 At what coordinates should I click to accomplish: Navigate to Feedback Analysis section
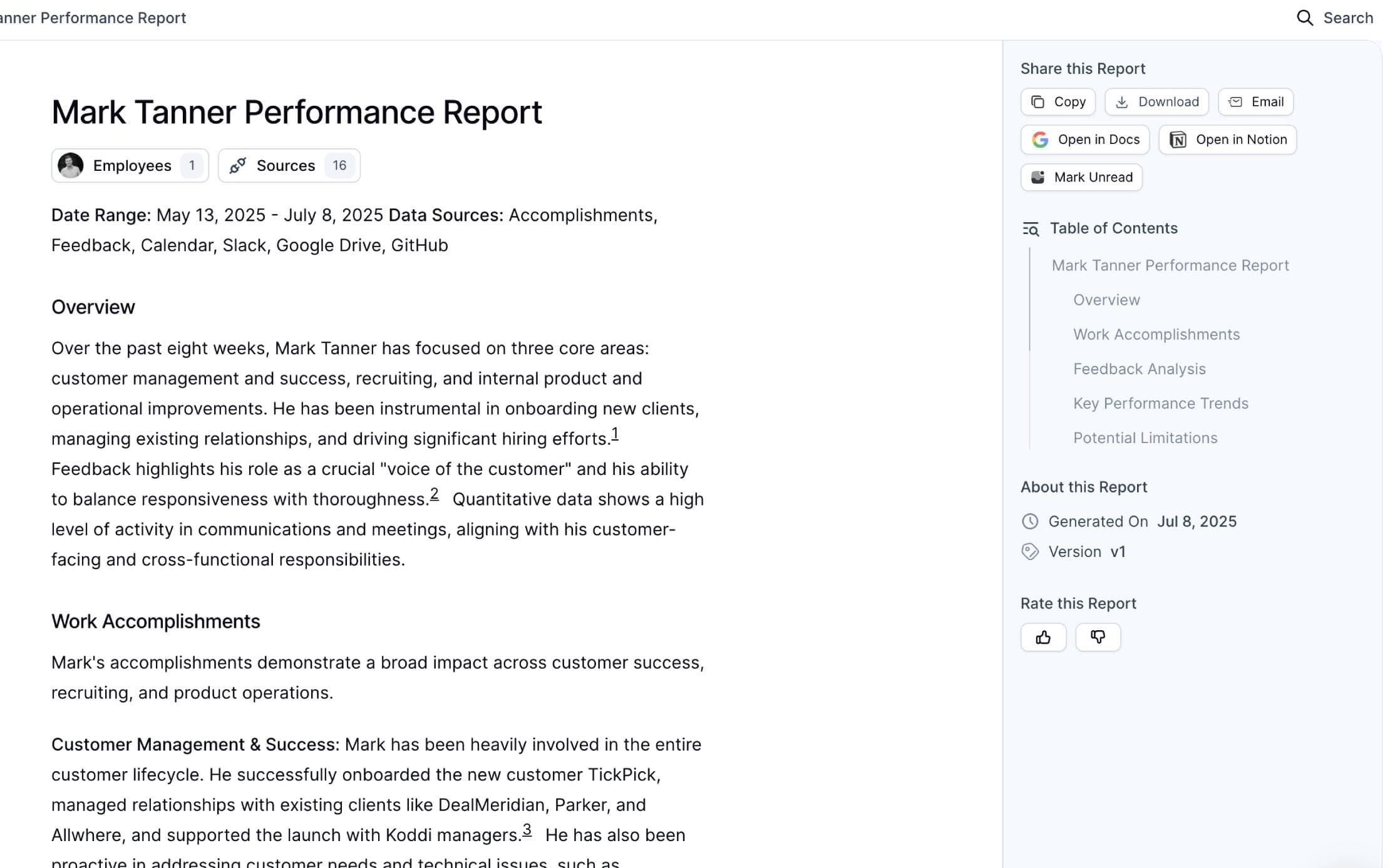(x=1139, y=369)
